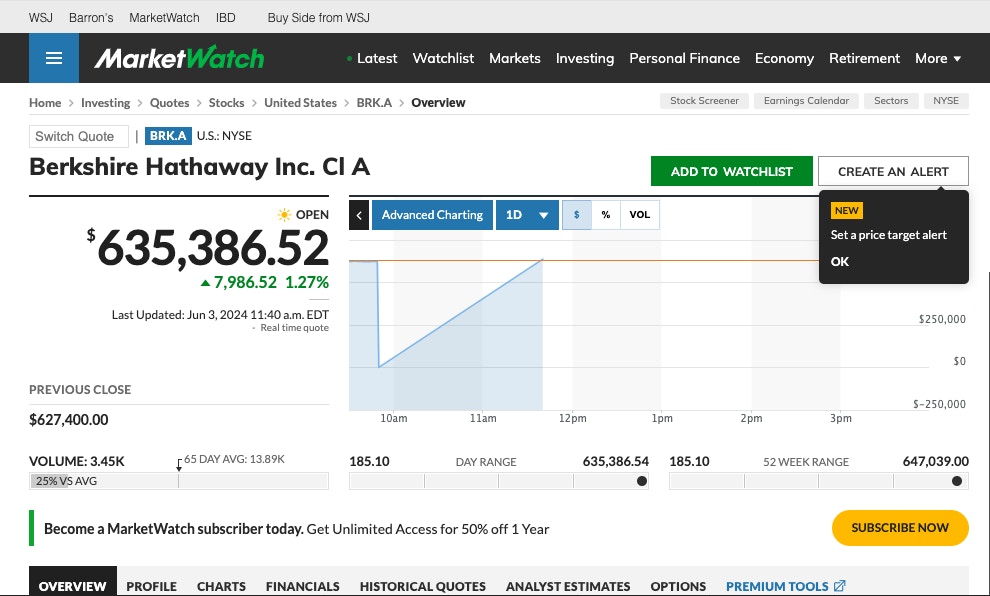This screenshot has height=596, width=990.
Task: Click the MarketWatch logo
Action: [x=180, y=58]
